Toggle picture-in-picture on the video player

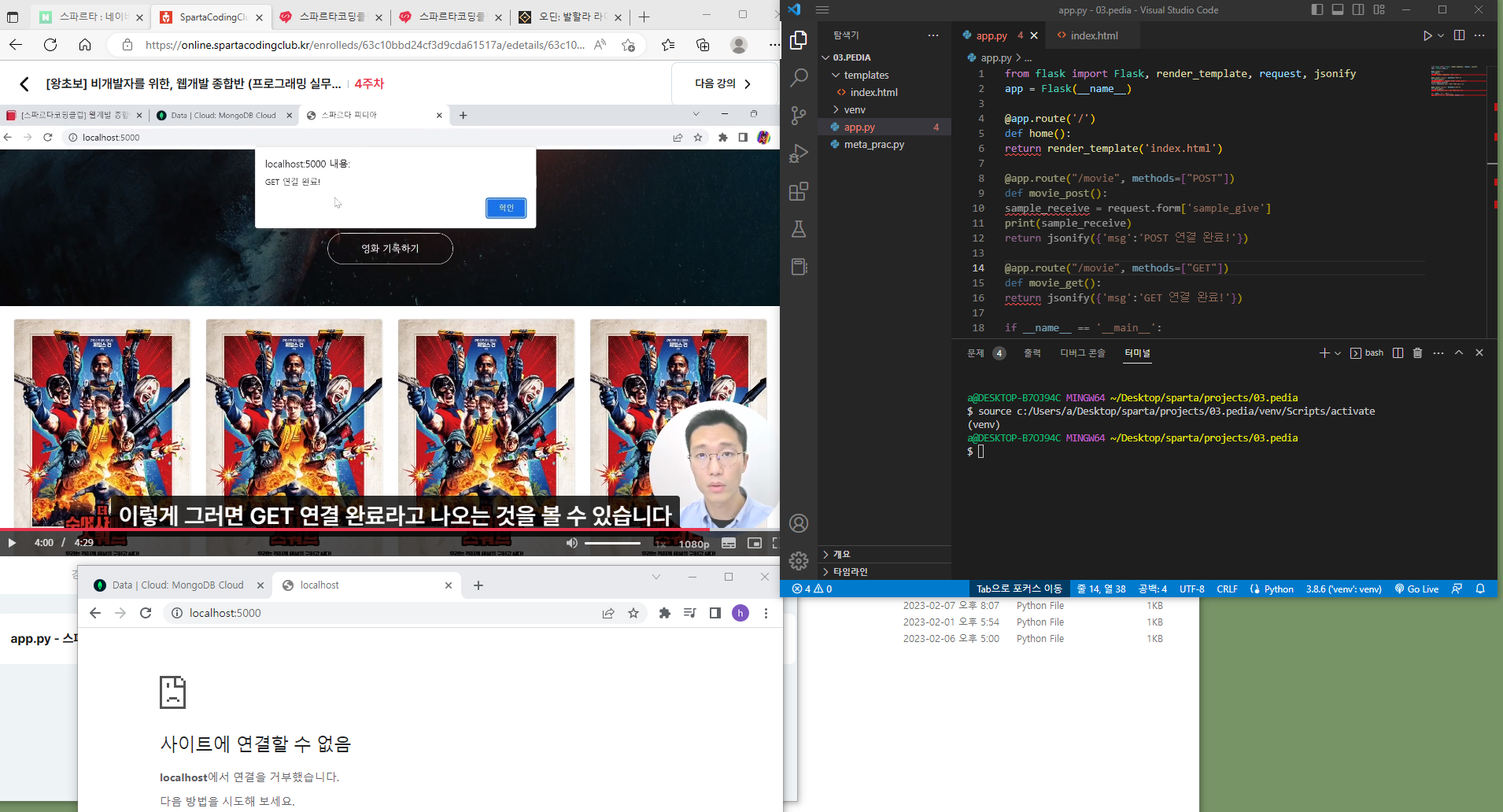coord(754,543)
